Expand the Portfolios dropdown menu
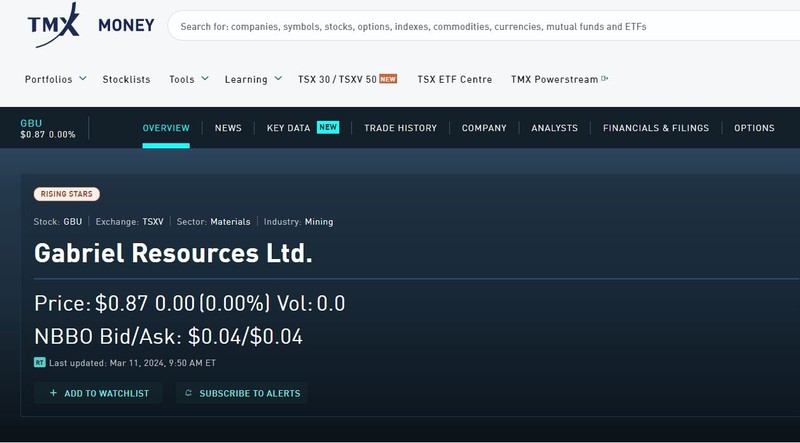The width and height of the screenshot is (800, 443). [x=56, y=79]
